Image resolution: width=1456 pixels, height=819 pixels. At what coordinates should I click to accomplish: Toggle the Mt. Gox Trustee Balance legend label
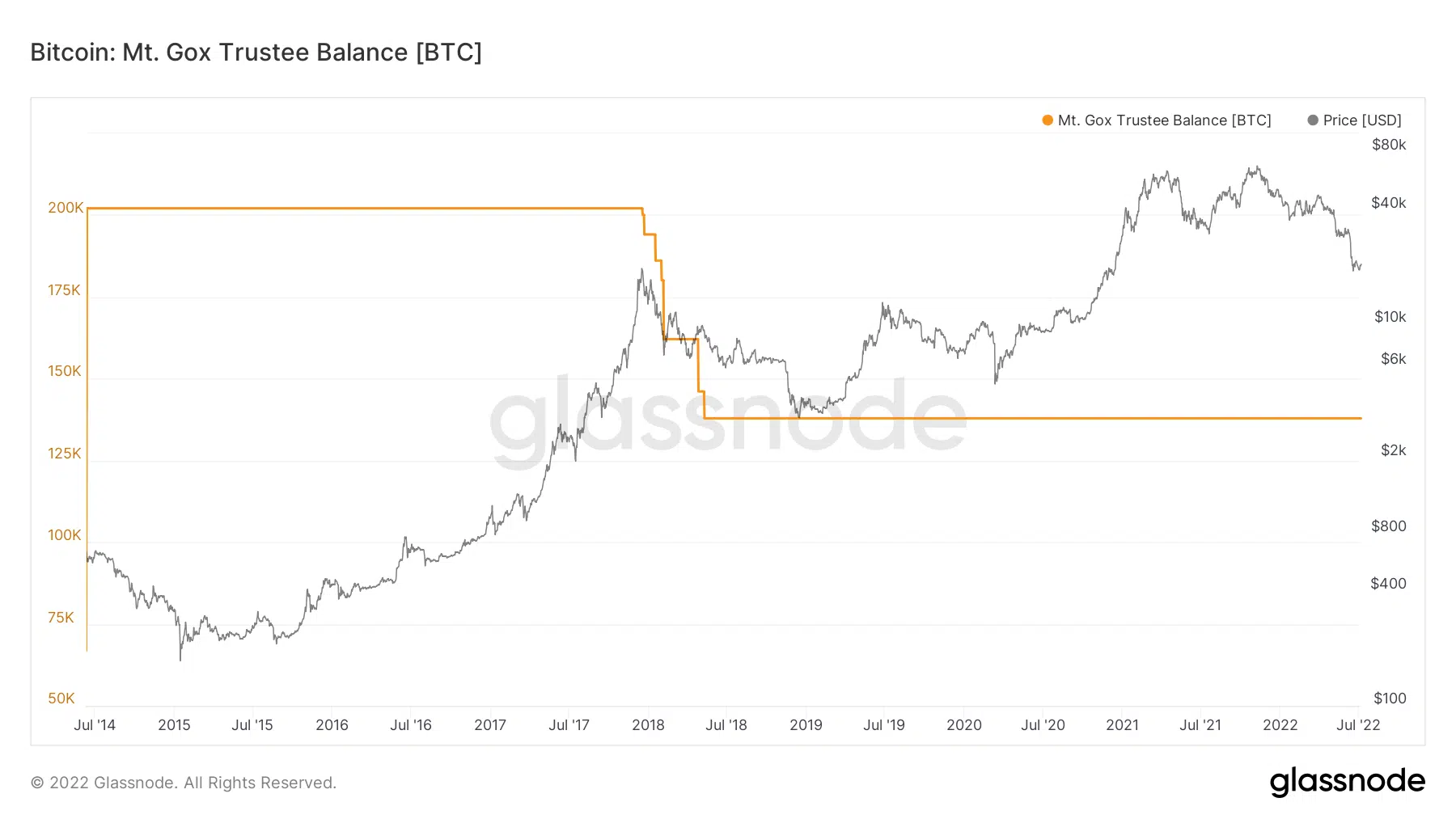click(1164, 120)
